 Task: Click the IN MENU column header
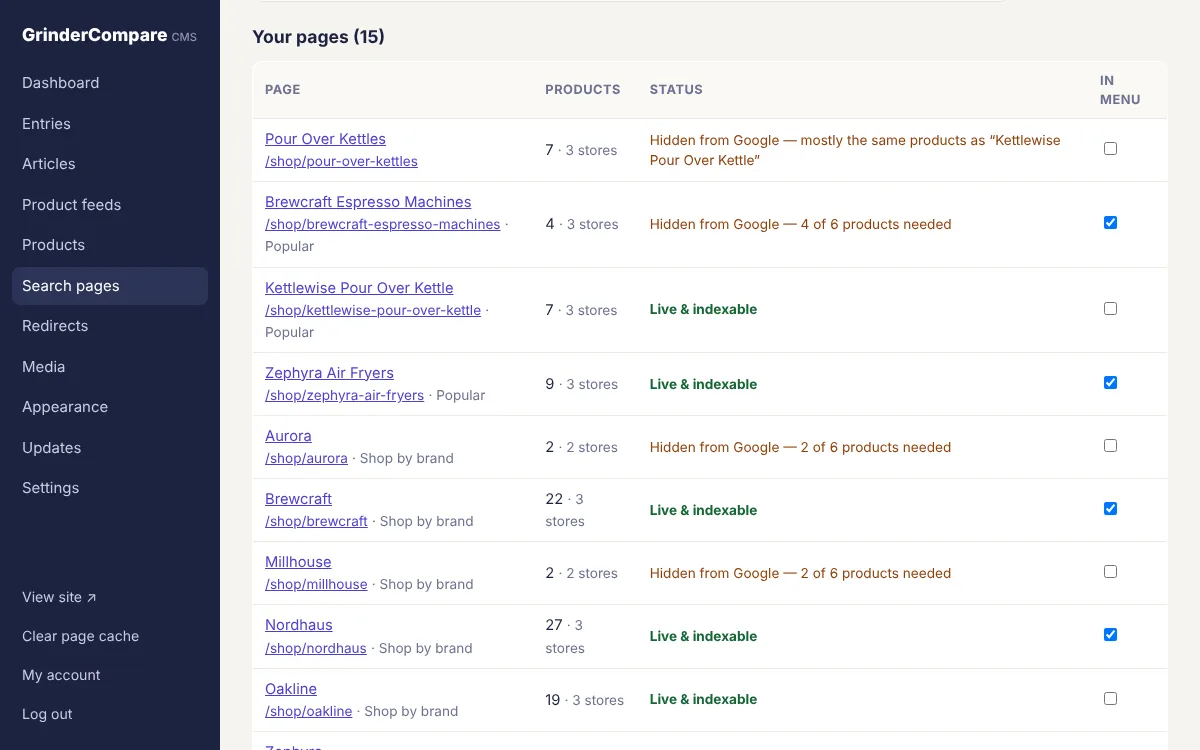[1120, 90]
